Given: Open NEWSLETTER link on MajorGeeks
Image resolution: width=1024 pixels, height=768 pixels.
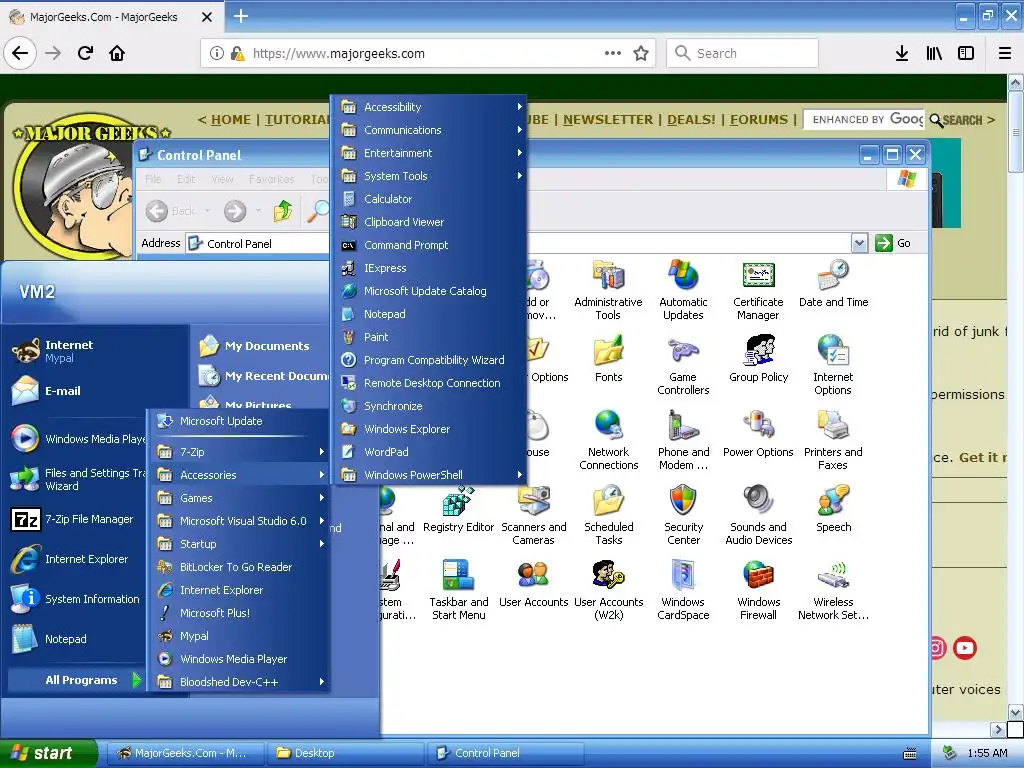Looking at the screenshot, I should [608, 120].
